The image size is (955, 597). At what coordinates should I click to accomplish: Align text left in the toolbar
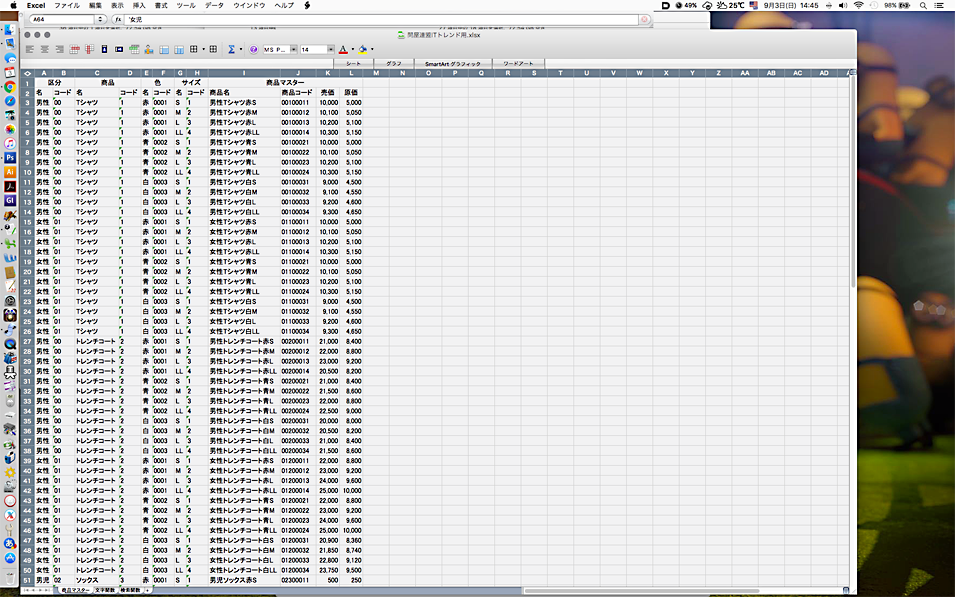pyautogui.click(x=30, y=49)
